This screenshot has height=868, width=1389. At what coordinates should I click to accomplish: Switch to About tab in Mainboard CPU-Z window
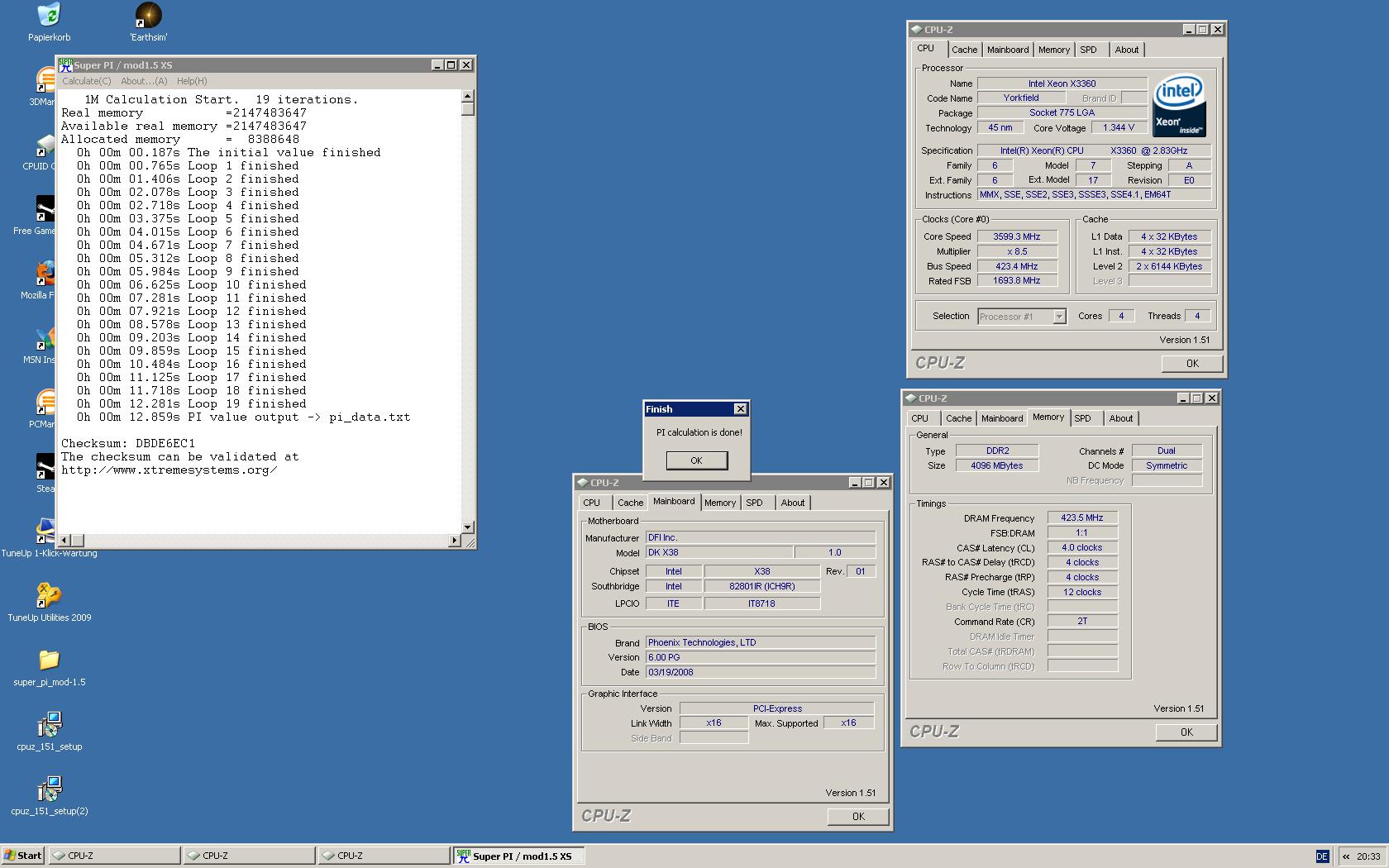pyautogui.click(x=792, y=503)
